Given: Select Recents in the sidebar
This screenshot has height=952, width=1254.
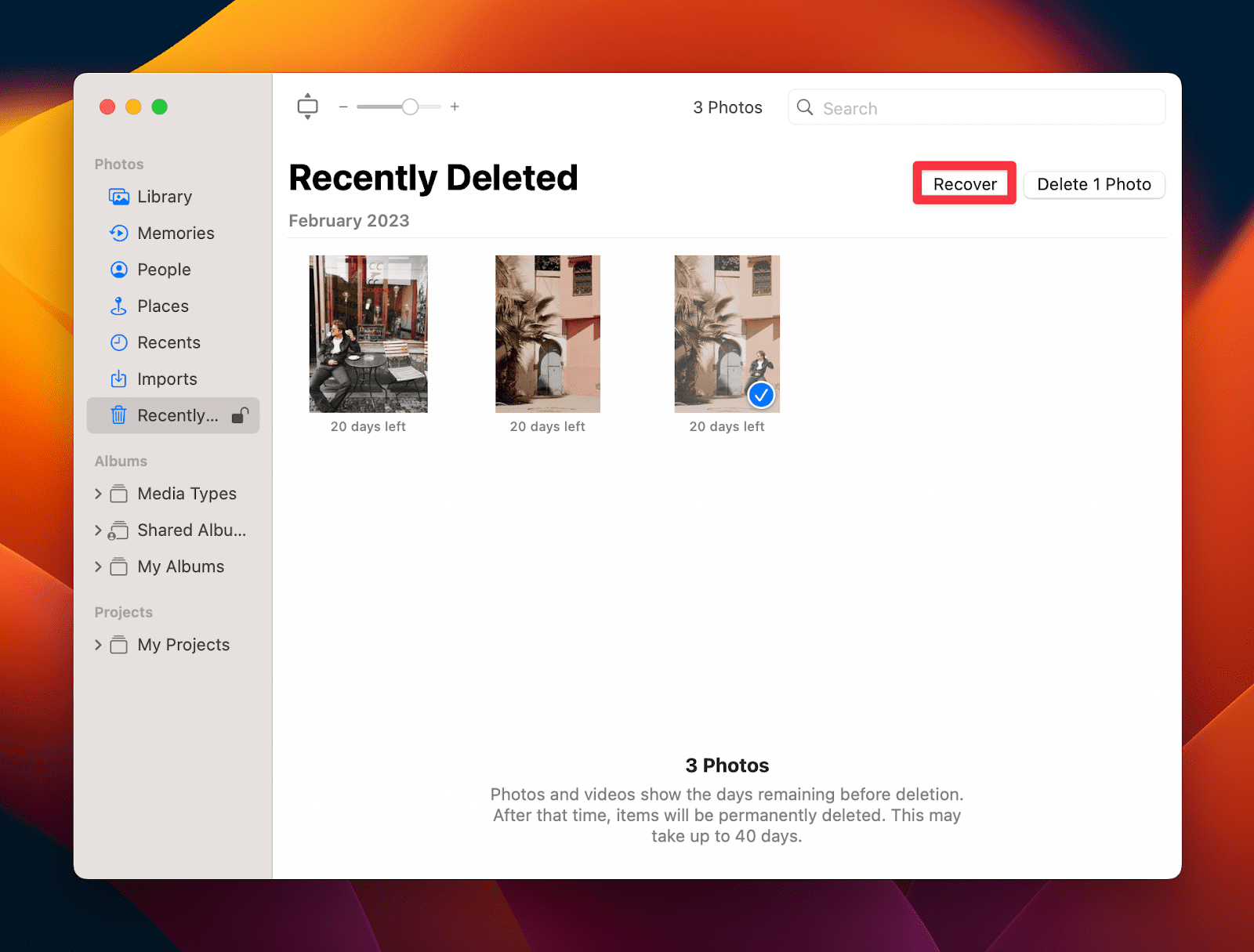Looking at the screenshot, I should click(x=173, y=342).
